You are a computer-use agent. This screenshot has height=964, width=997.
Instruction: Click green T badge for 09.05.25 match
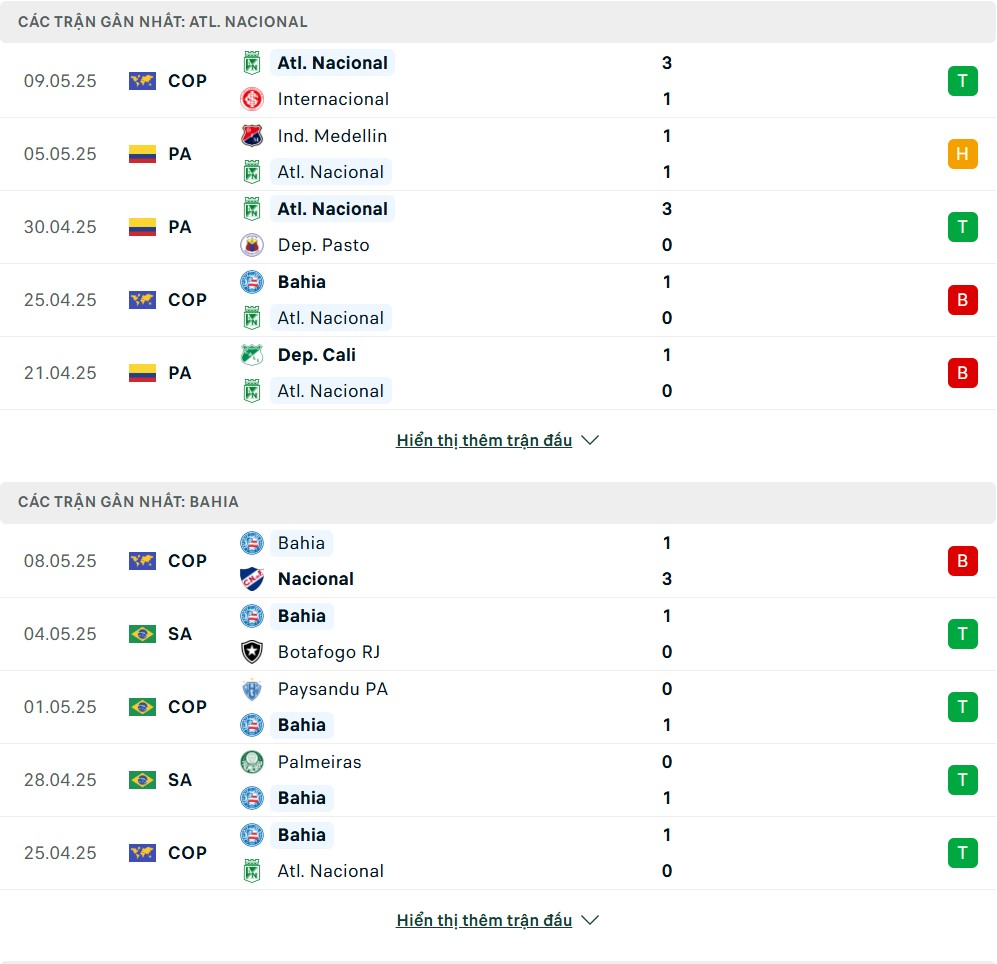click(963, 81)
